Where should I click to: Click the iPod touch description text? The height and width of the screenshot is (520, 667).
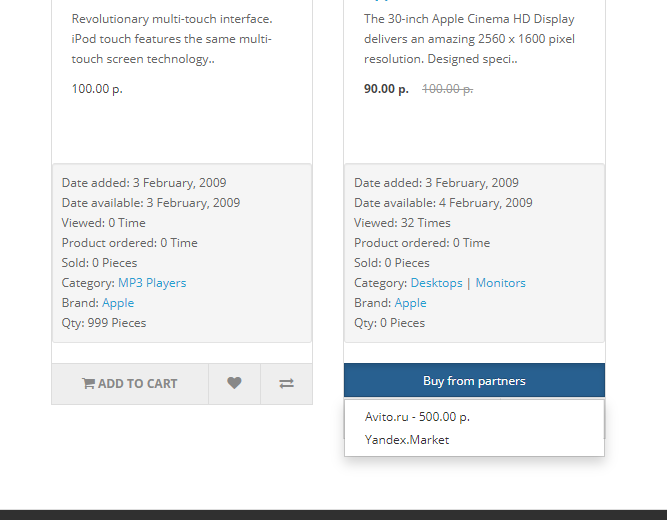(172, 39)
